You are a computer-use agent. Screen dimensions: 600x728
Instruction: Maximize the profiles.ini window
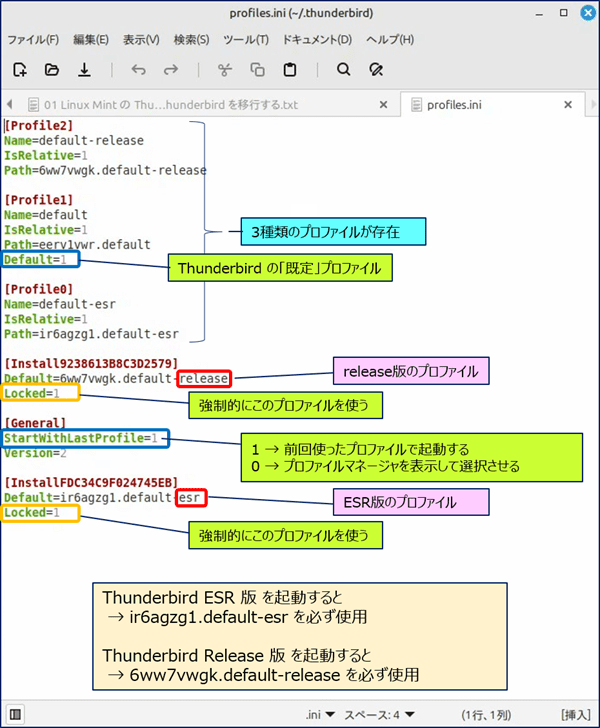click(x=564, y=13)
